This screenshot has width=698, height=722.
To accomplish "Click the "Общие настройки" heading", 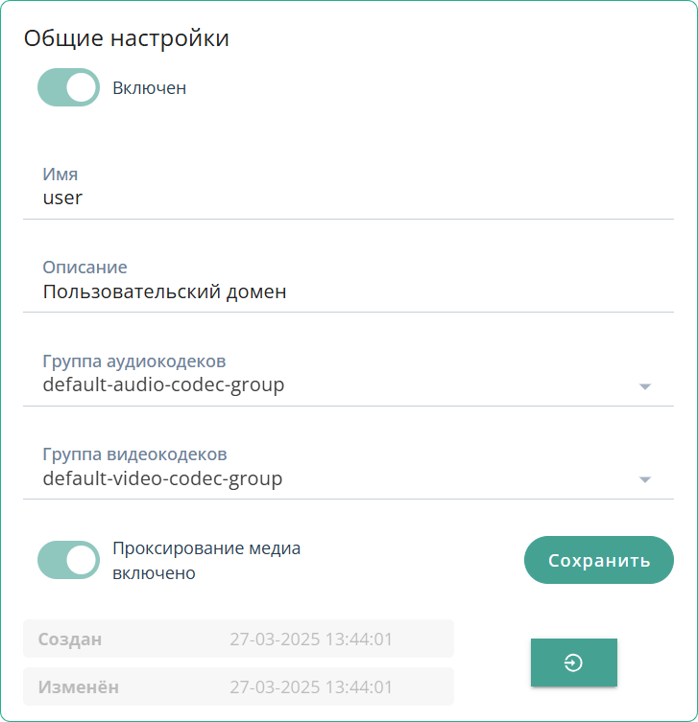I will 126,39.
